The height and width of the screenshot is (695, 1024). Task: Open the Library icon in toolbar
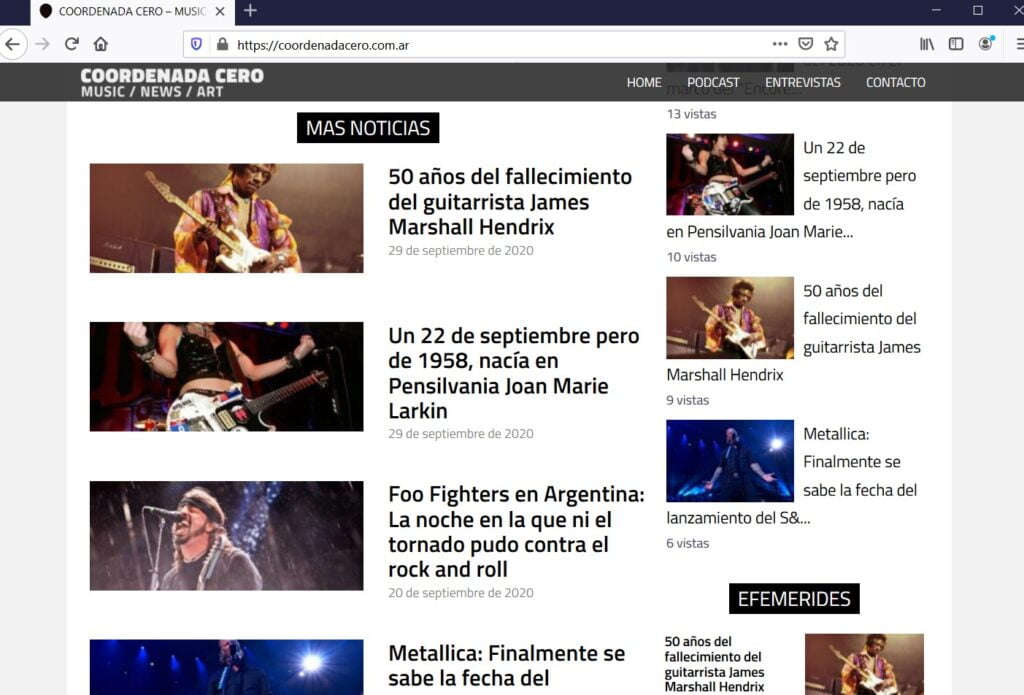[x=927, y=44]
